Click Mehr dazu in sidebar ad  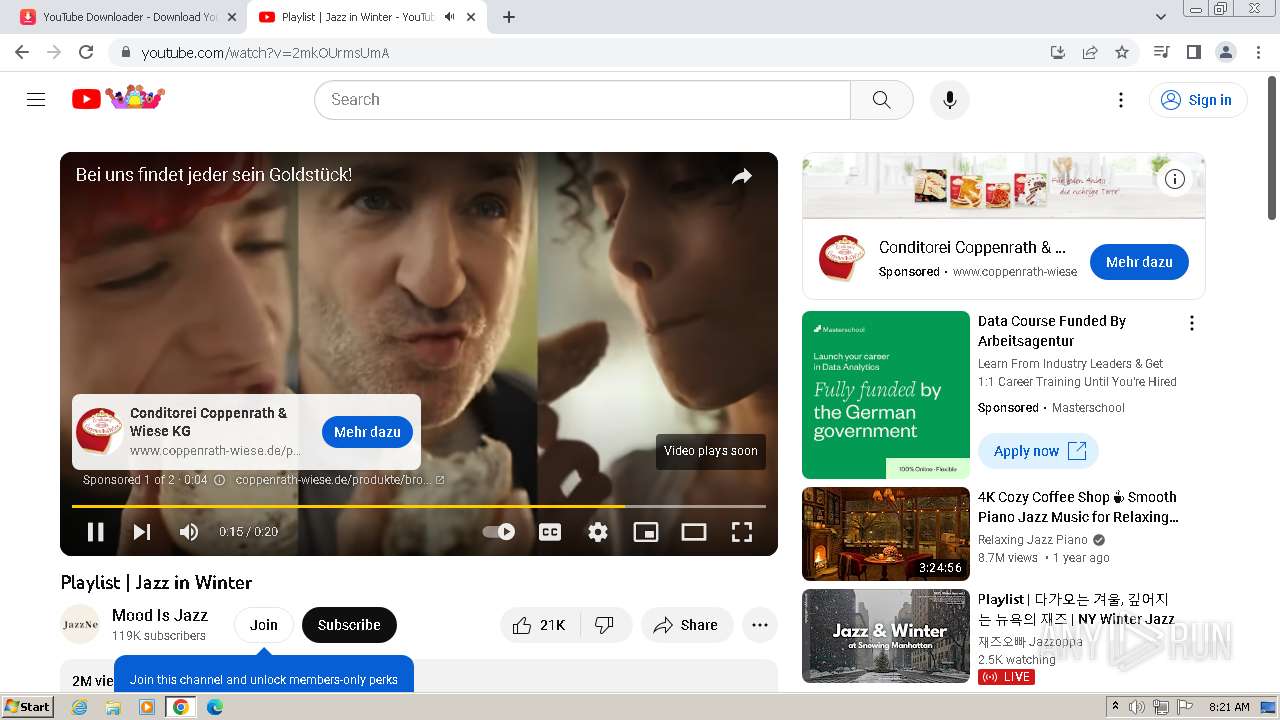coord(1139,262)
